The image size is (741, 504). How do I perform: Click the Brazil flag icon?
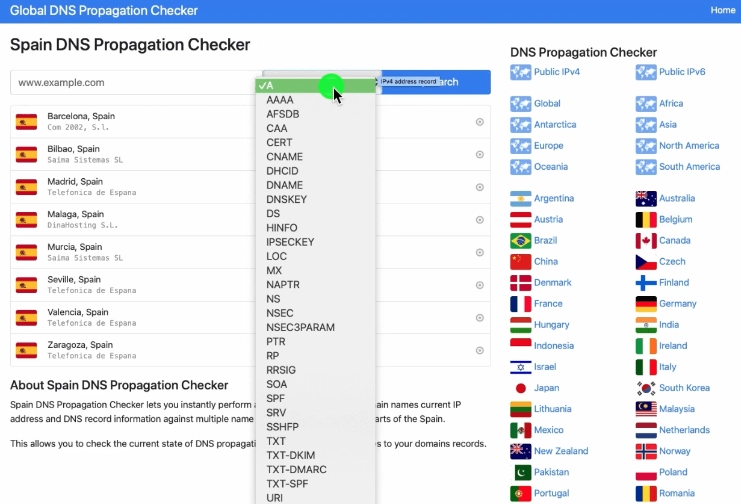tap(520, 241)
